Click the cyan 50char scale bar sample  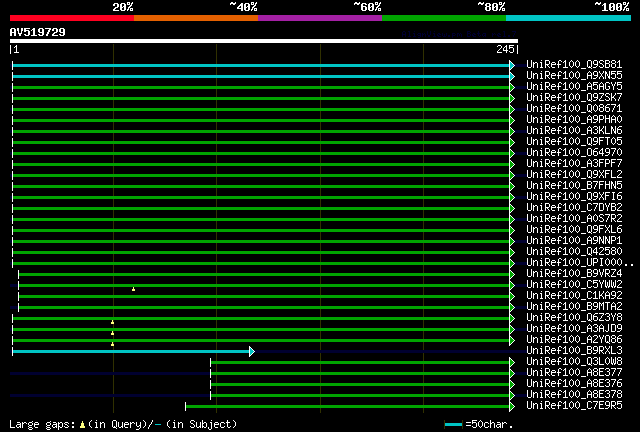pos(453,425)
